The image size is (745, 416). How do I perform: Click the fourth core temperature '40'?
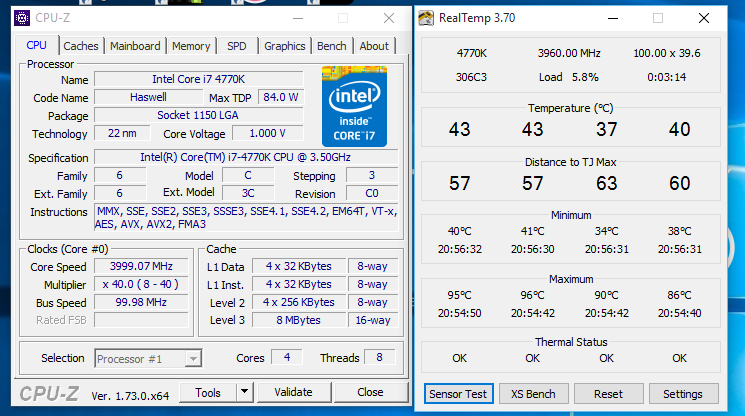(x=679, y=129)
